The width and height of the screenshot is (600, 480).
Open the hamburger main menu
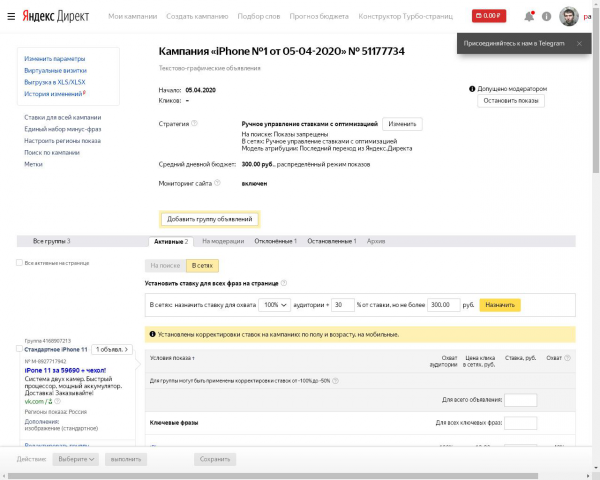click(x=11, y=16)
